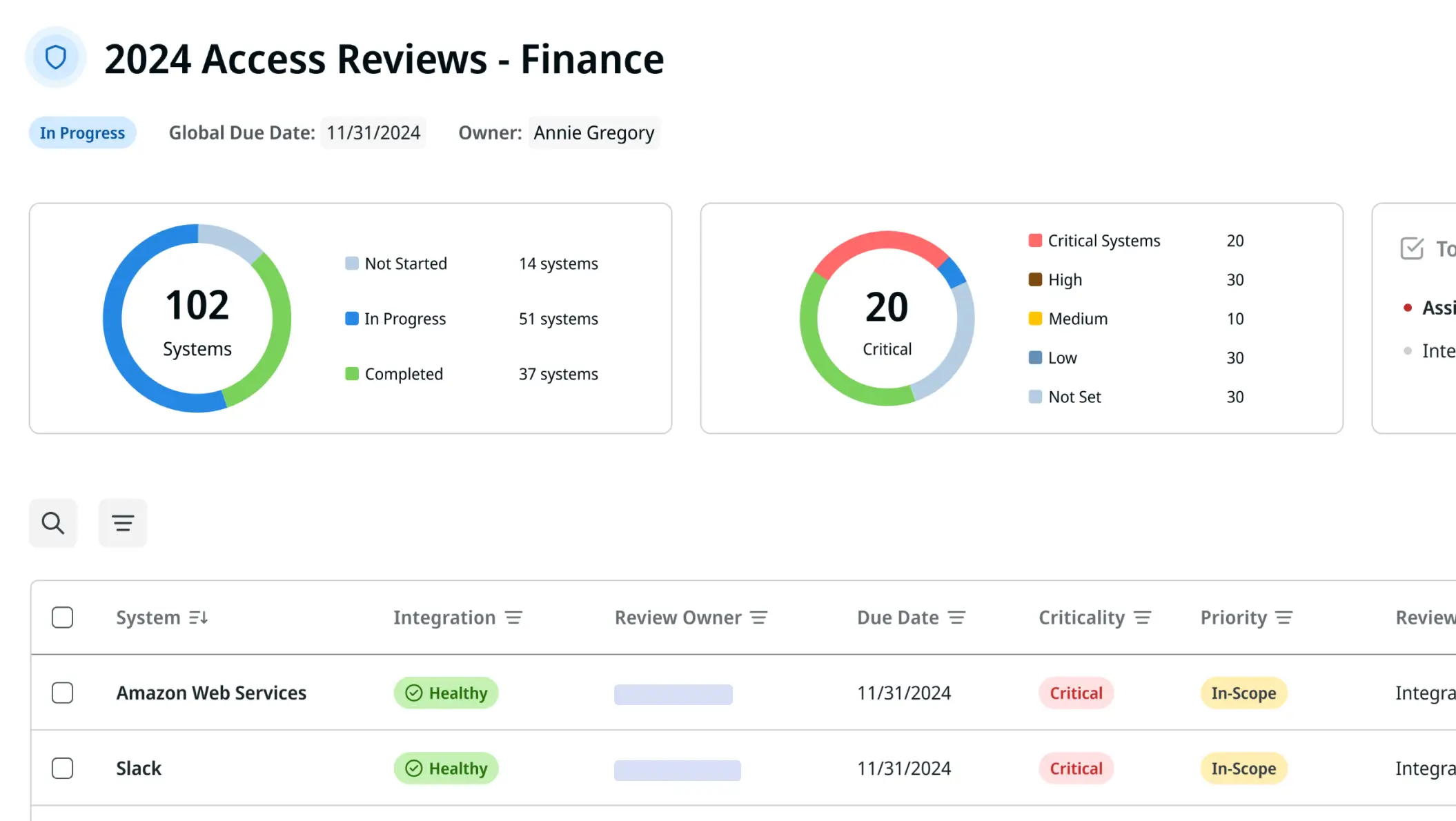This screenshot has height=821, width=1456.
Task: Click the shield icon beside the title
Action: tap(56, 57)
